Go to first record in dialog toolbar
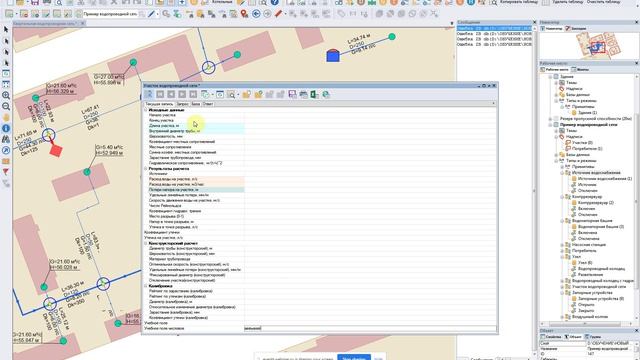The height and width of the screenshot is (360, 640). click(160, 95)
